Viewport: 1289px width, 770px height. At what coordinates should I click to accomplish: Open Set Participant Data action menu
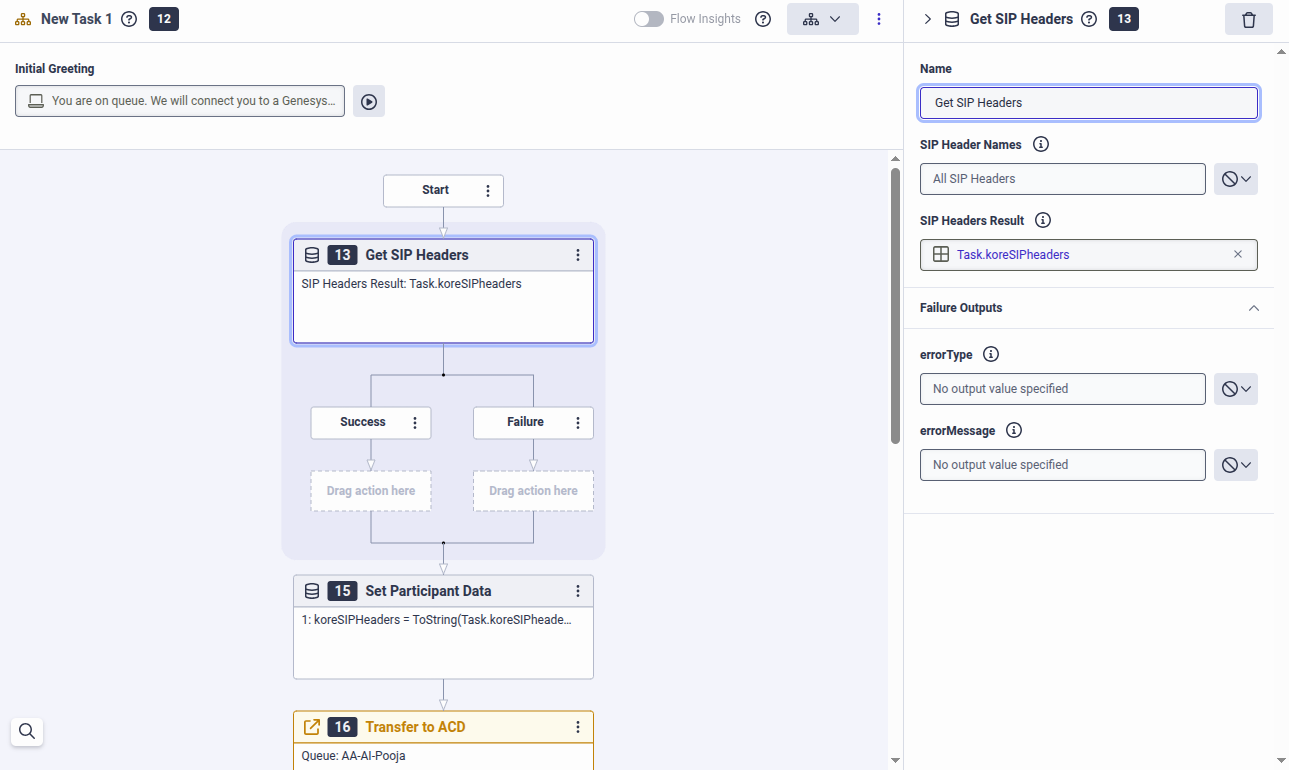point(578,591)
